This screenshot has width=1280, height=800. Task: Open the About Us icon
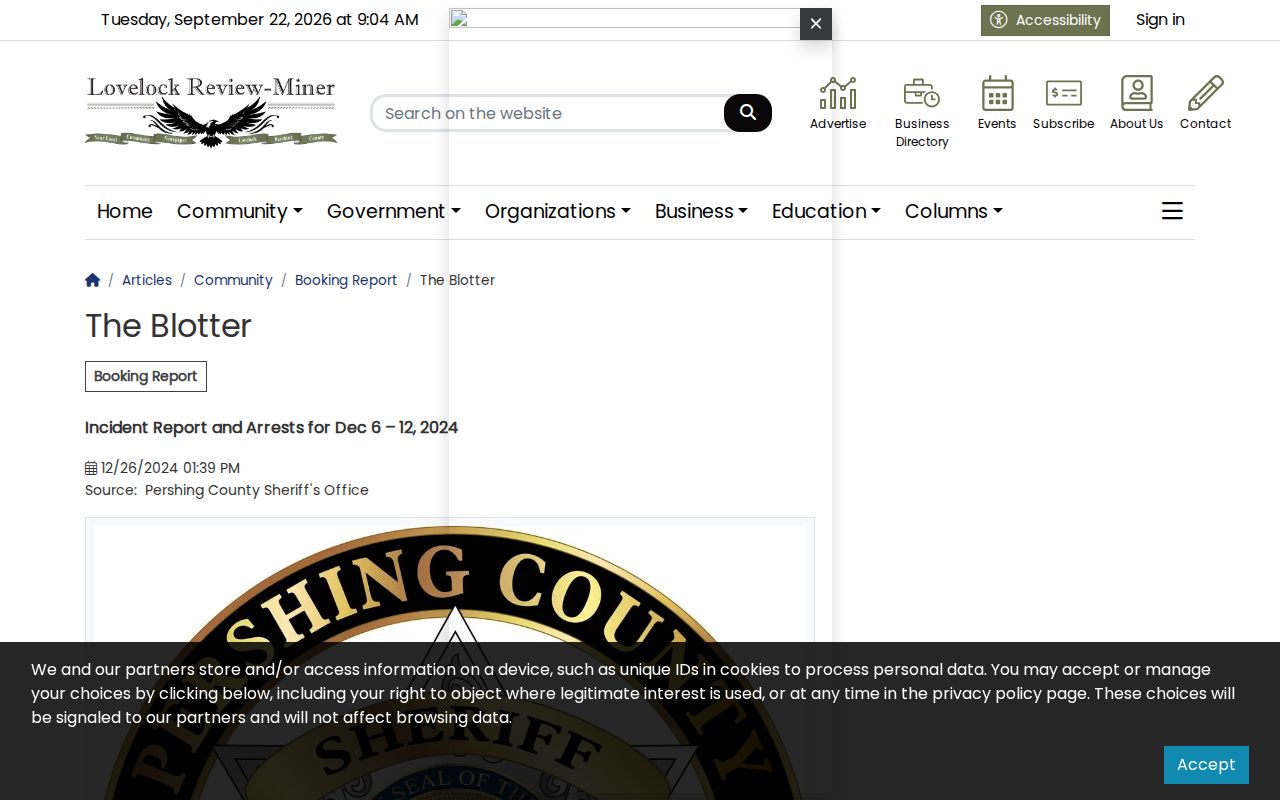tap(1136, 93)
